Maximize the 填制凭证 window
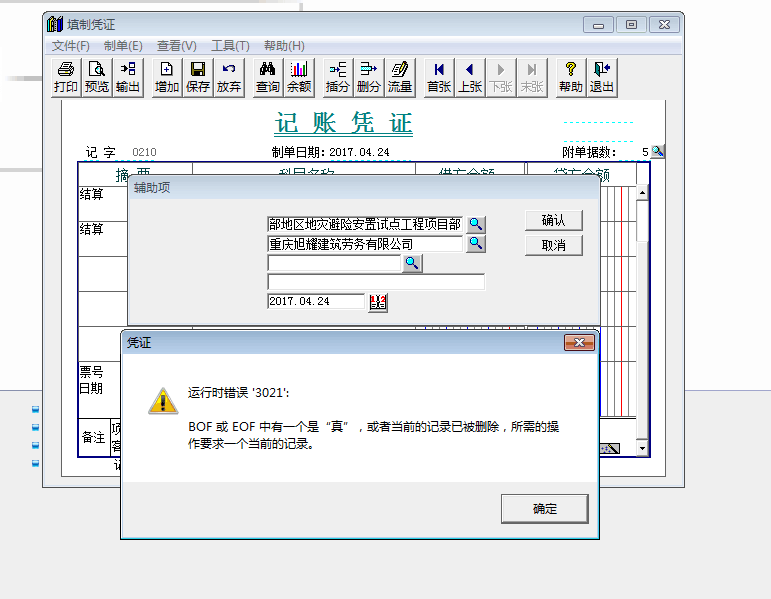The image size is (771, 599). (x=631, y=25)
